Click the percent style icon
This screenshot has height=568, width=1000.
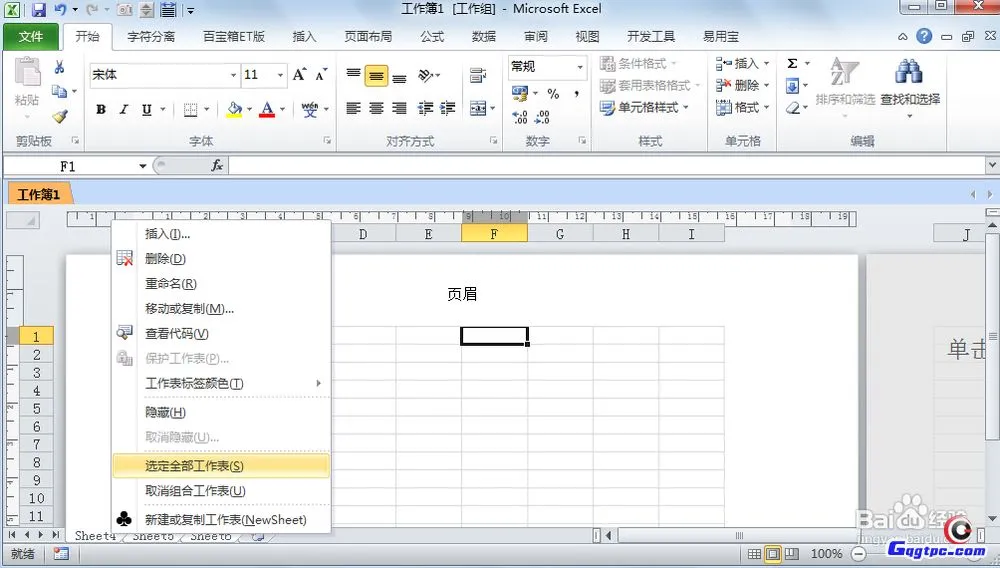pos(551,93)
